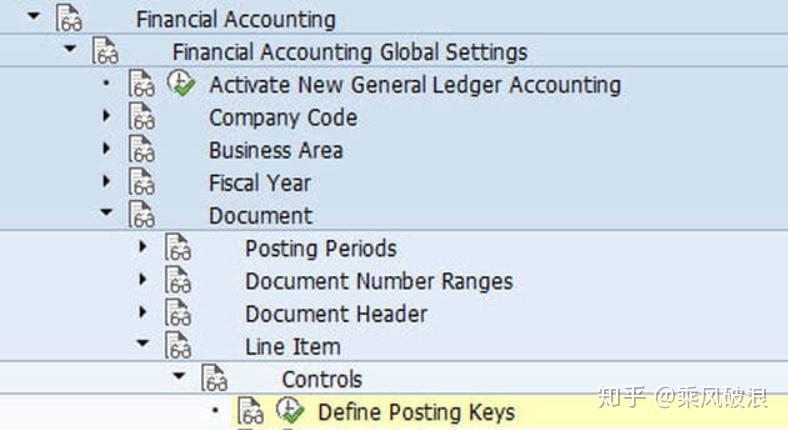This screenshot has width=788, height=430.
Task: Expand the Company Code node
Action: point(107,117)
